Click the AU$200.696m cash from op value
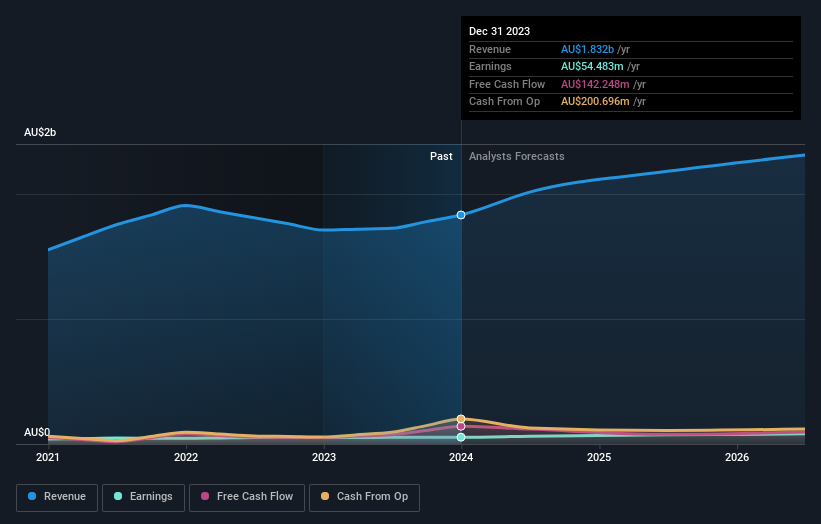This screenshot has width=821, height=524. pyautogui.click(x=595, y=102)
